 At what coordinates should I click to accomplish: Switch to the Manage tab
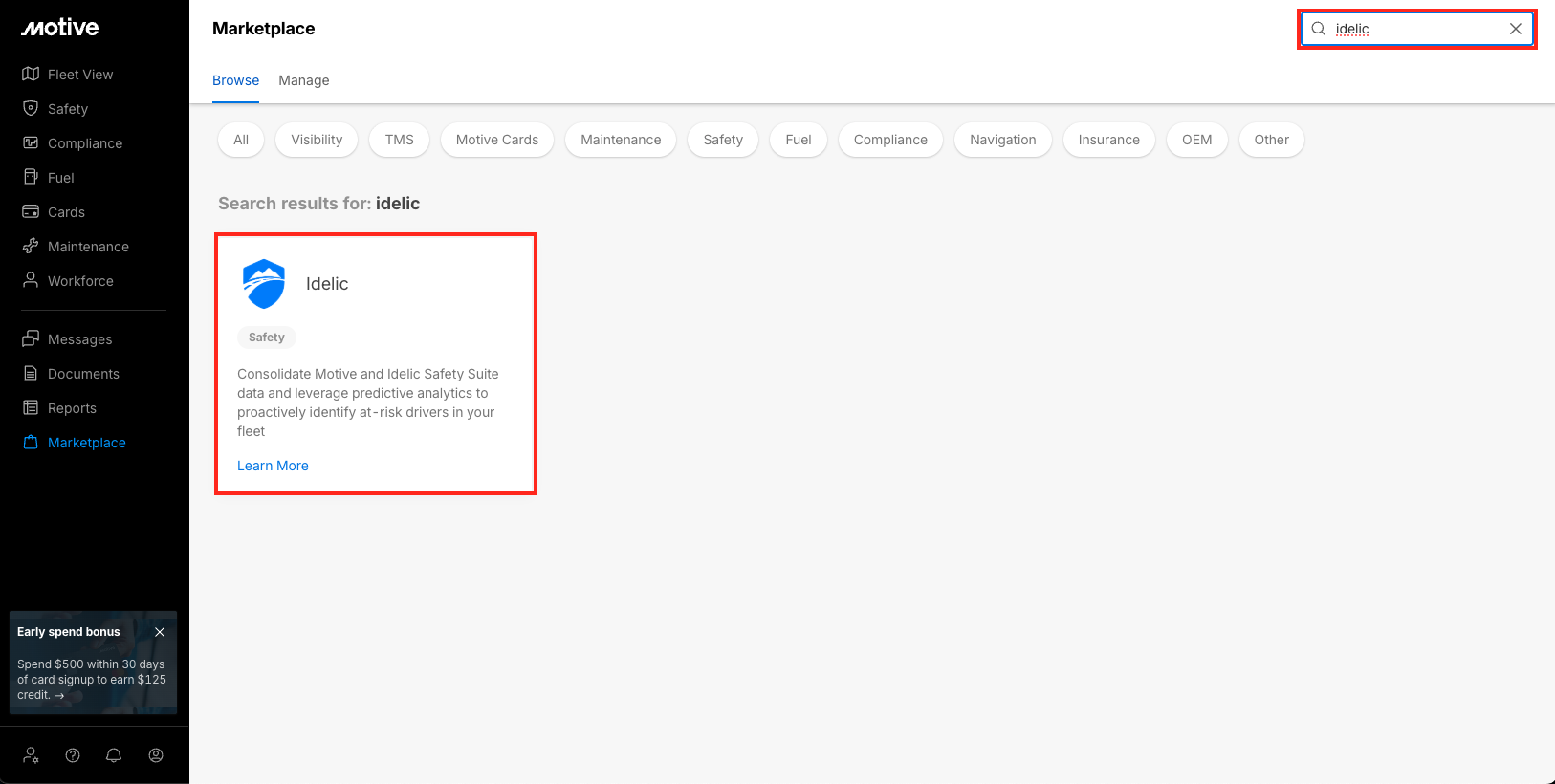tap(303, 80)
